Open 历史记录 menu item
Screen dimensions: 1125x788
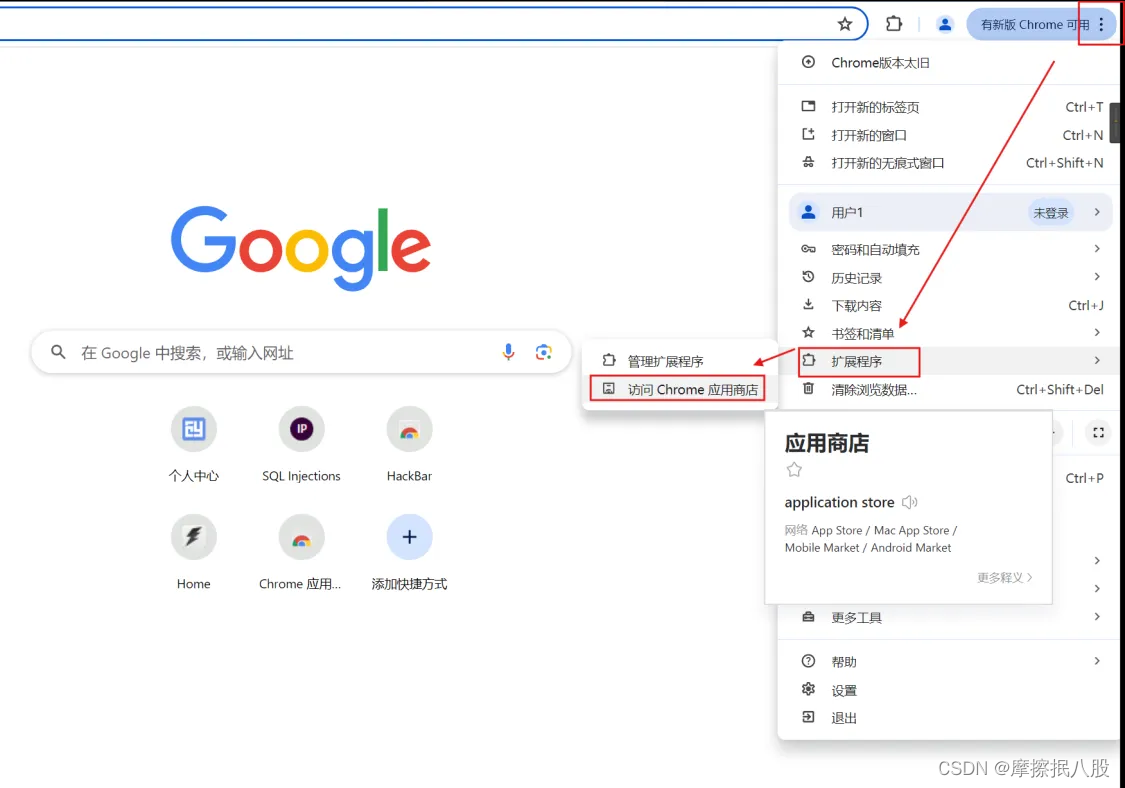coord(949,277)
